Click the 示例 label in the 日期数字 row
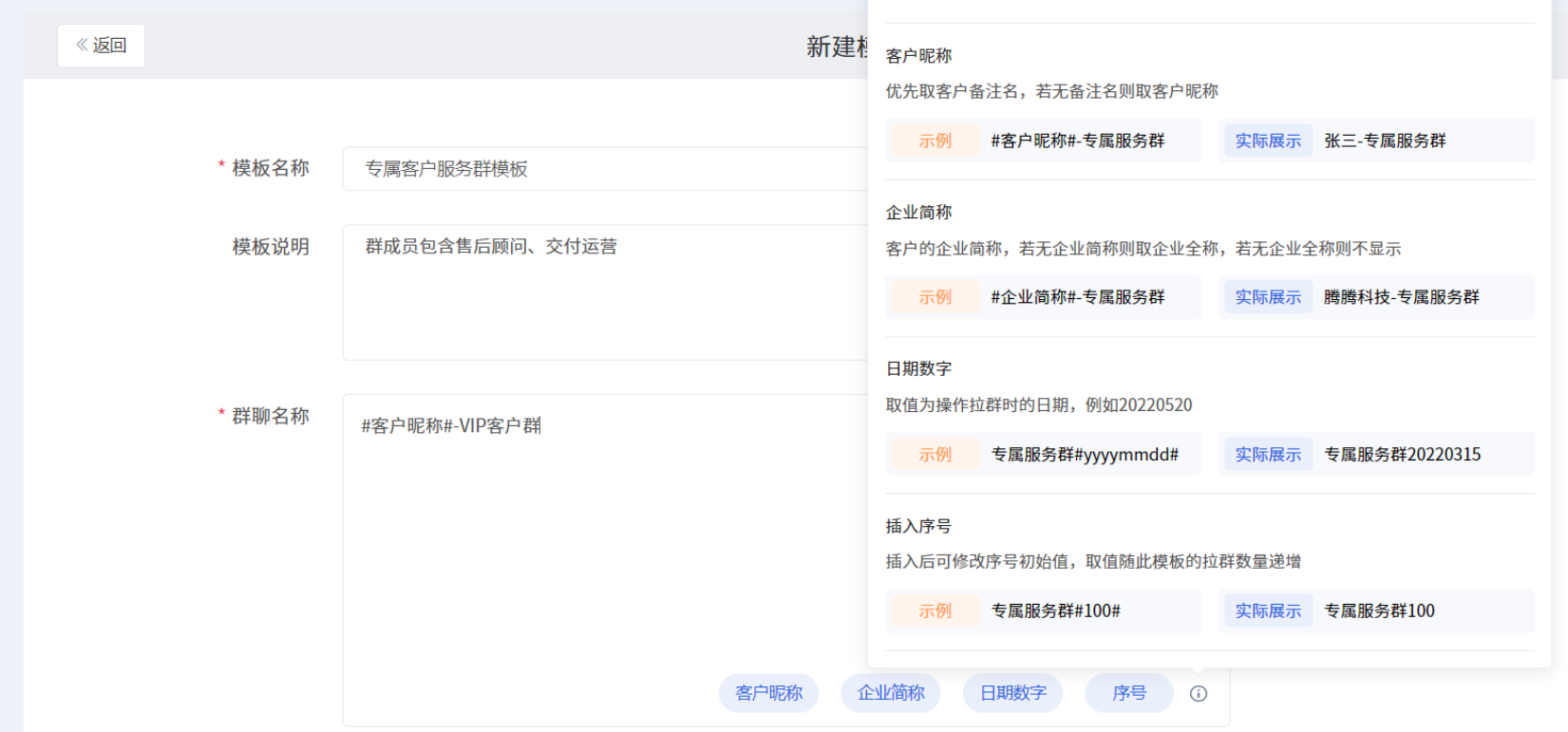 point(935,455)
